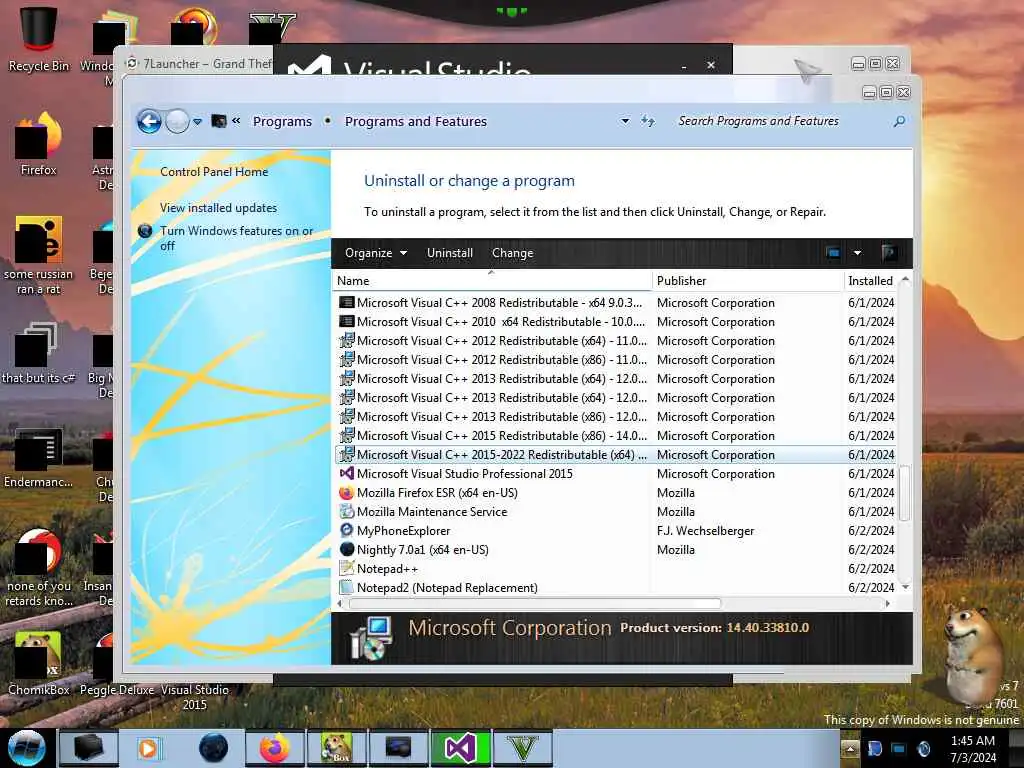This screenshot has width=1024, height=768.
Task: Open Firefox desktop shortcut
Action: [39, 144]
